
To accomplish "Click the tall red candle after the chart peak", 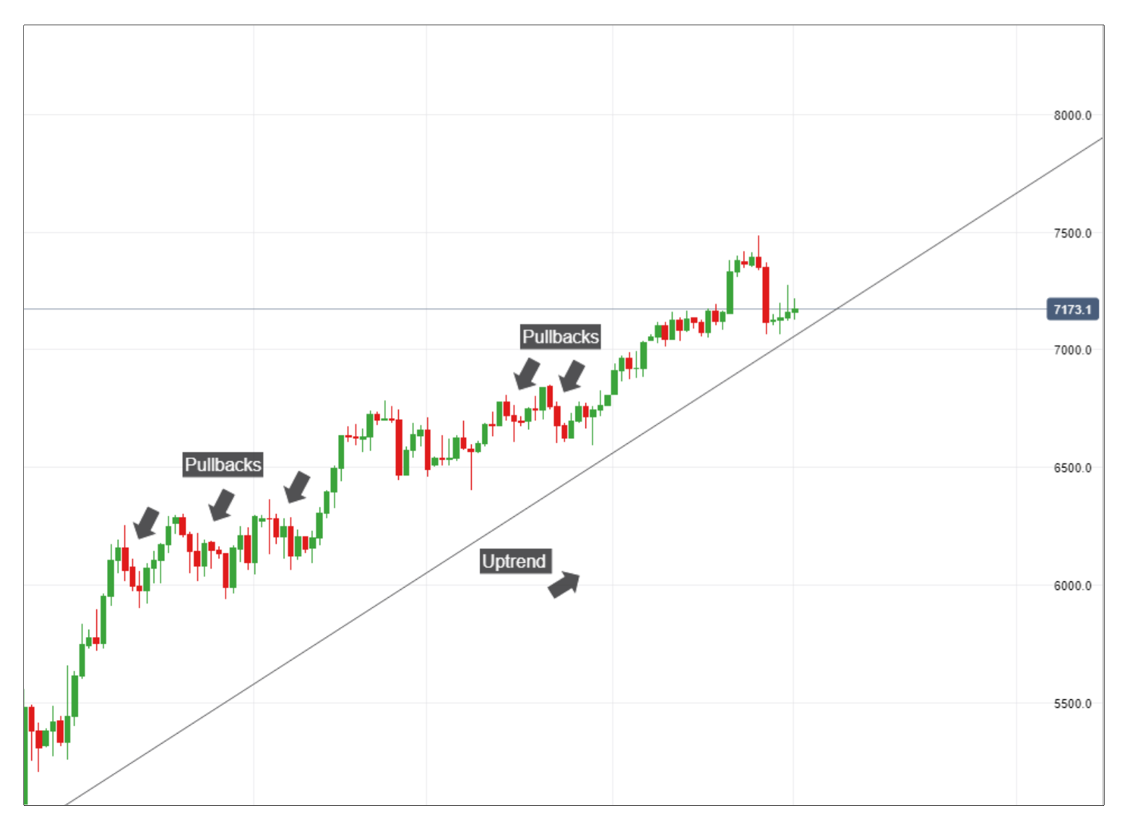I will pos(766,294).
